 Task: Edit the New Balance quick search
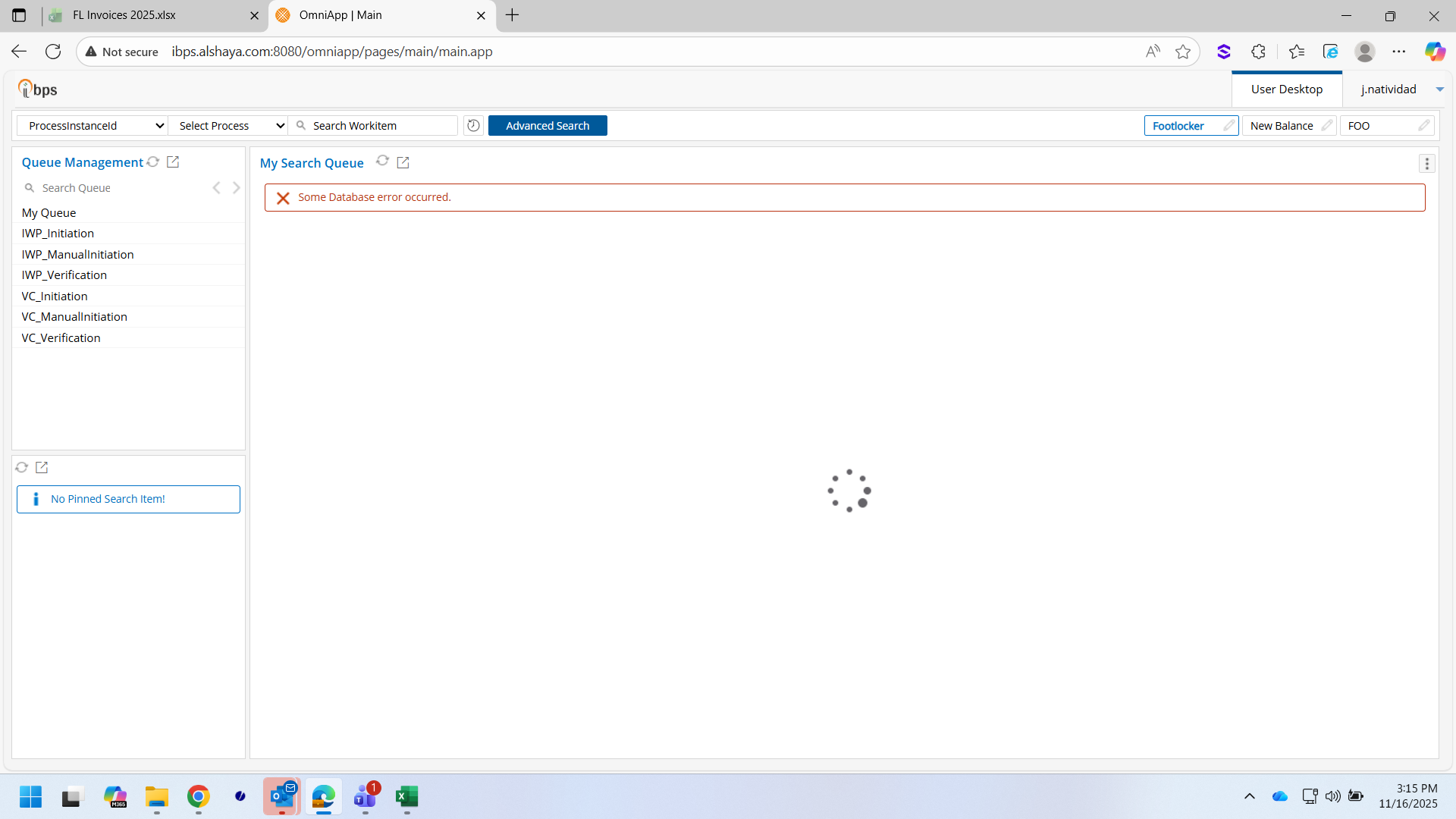1326,126
